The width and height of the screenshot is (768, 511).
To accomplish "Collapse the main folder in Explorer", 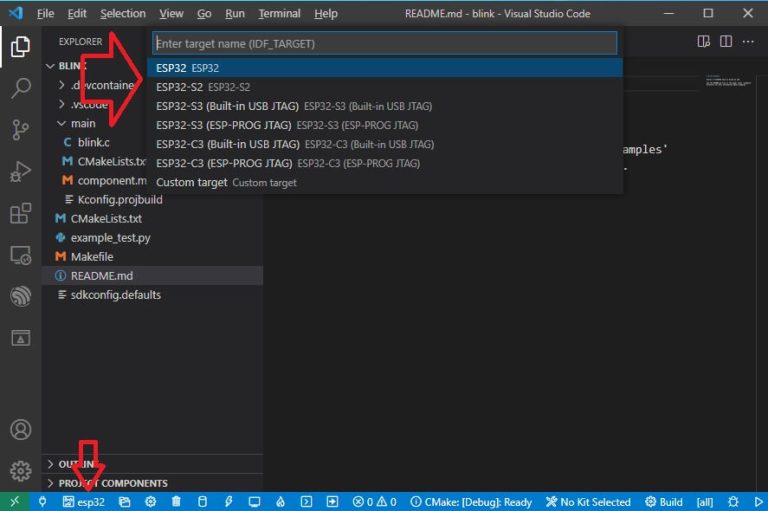I will pos(84,123).
